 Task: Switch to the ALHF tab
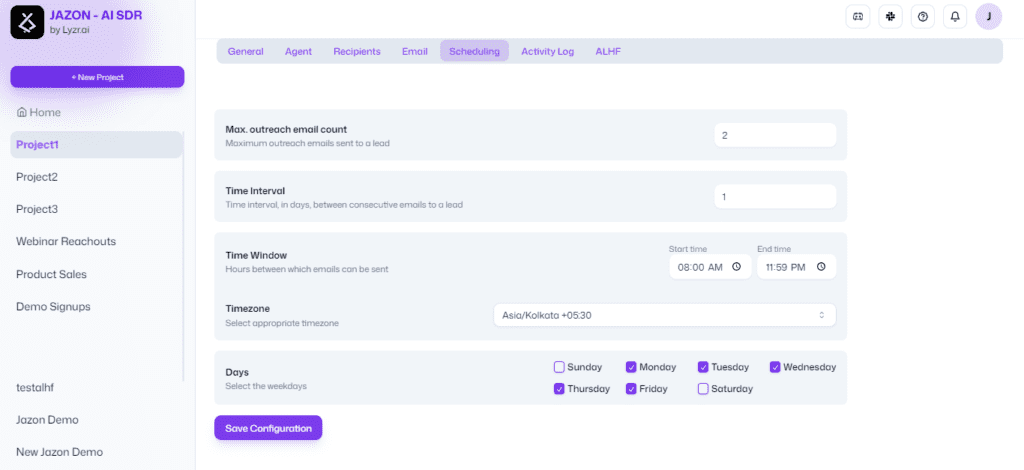608,52
